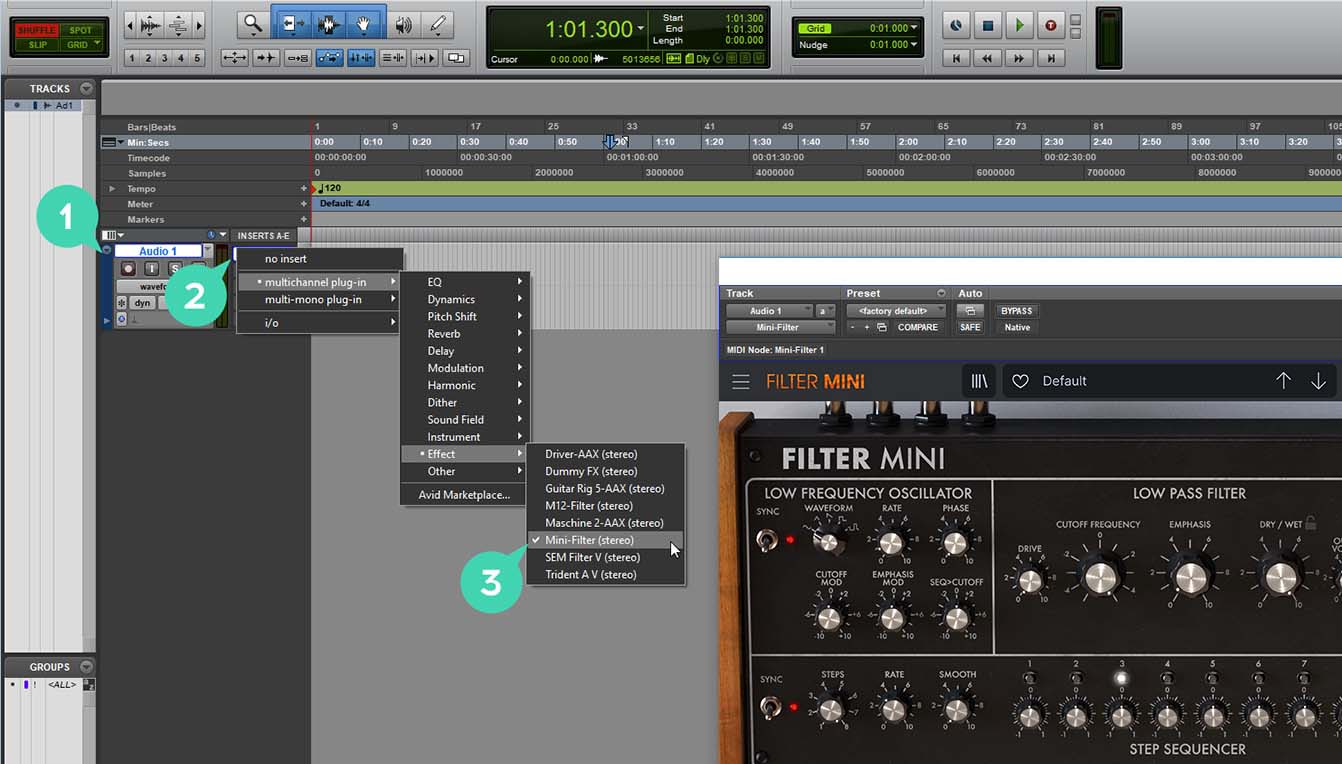Click the Audio 1 track name field
Screen dimensions: 1342x764
[x=158, y=251]
